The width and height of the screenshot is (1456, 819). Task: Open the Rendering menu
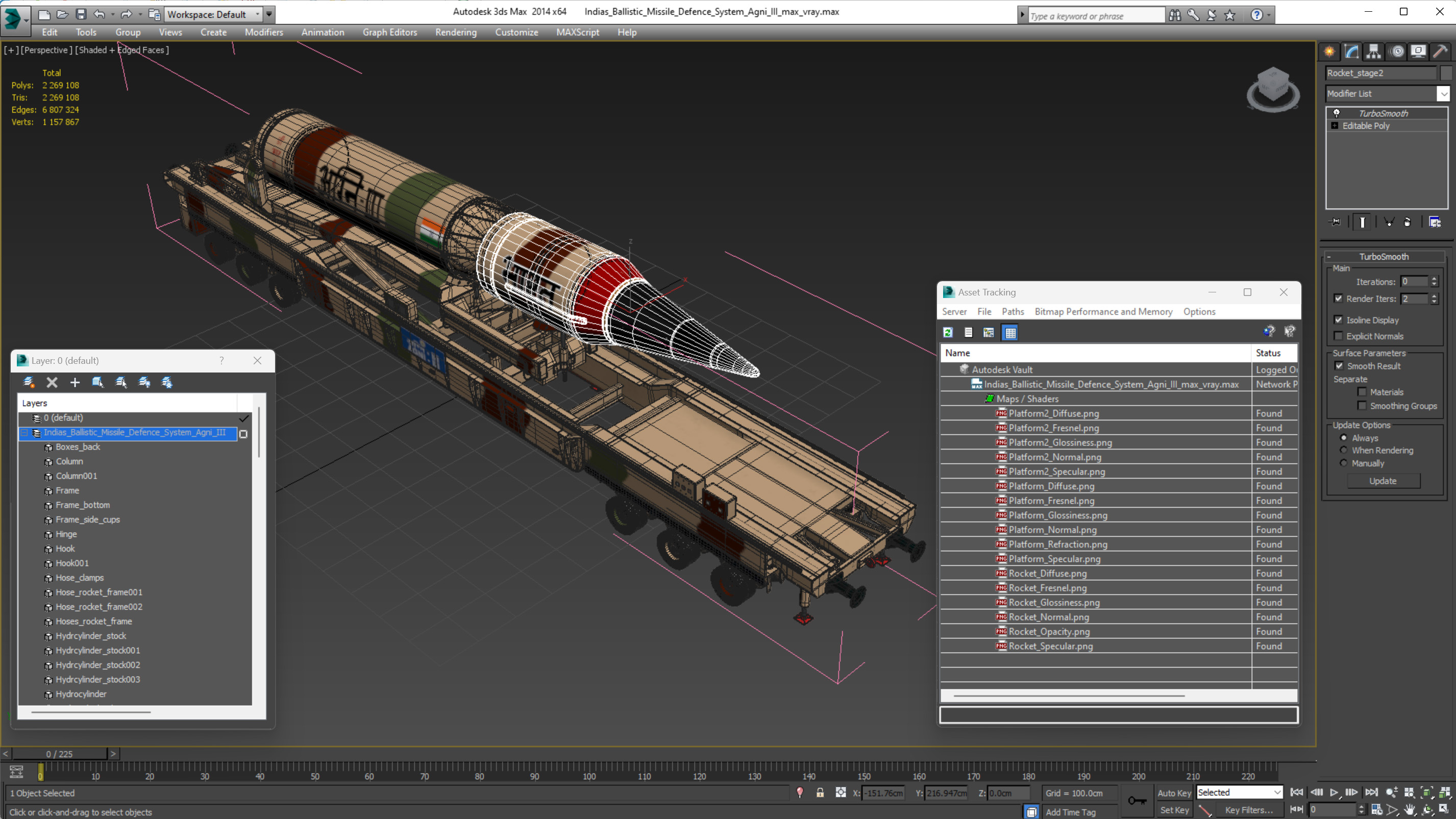click(x=456, y=32)
